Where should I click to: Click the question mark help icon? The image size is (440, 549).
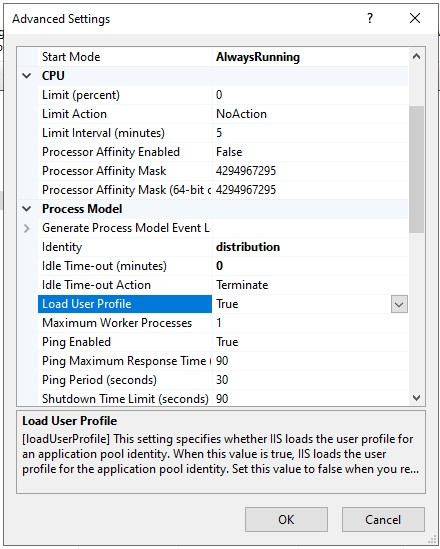(x=370, y=18)
